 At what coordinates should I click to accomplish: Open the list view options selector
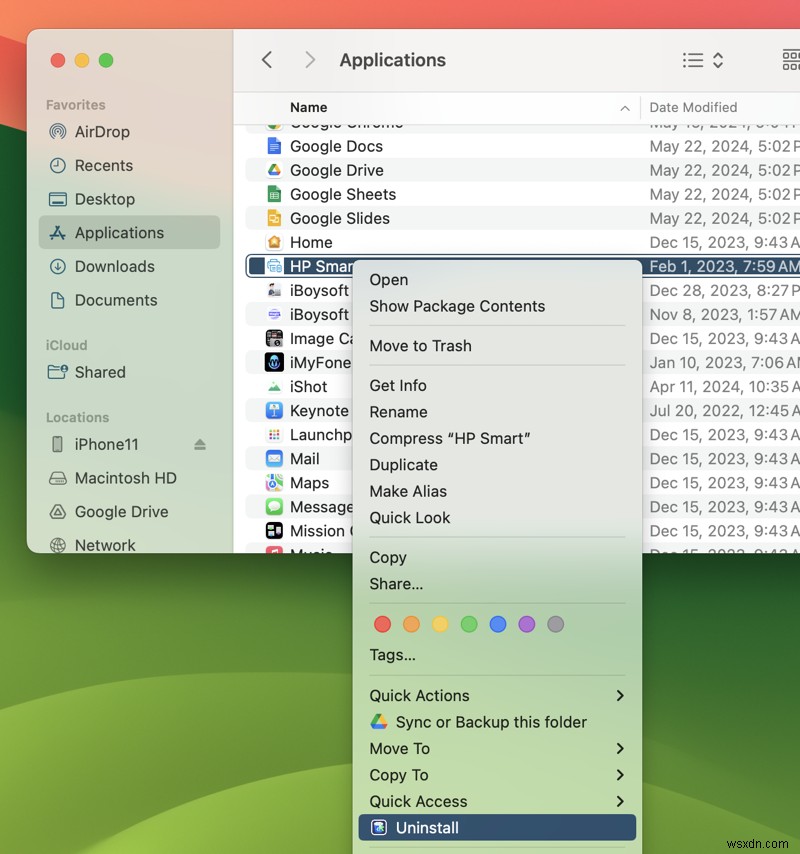point(703,60)
